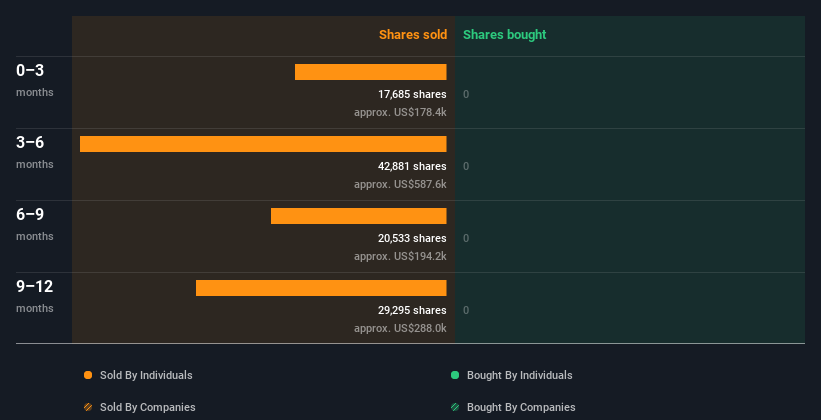821x420 pixels.
Task: Toggle the Bought By Individuals legend label
Action: 519,375
